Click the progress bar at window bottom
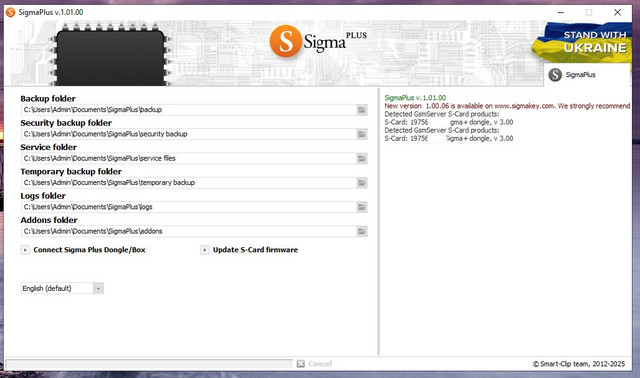Image resolution: width=640 pixels, height=378 pixels. point(149,364)
